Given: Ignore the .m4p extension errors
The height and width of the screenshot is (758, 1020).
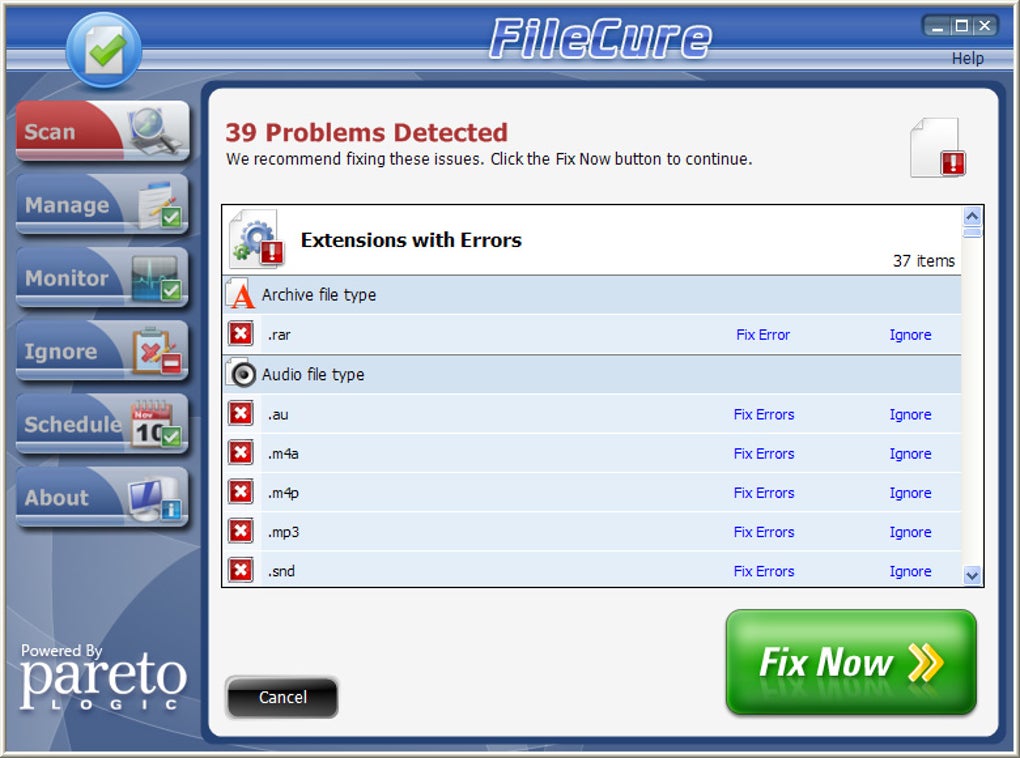Looking at the screenshot, I should [910, 493].
